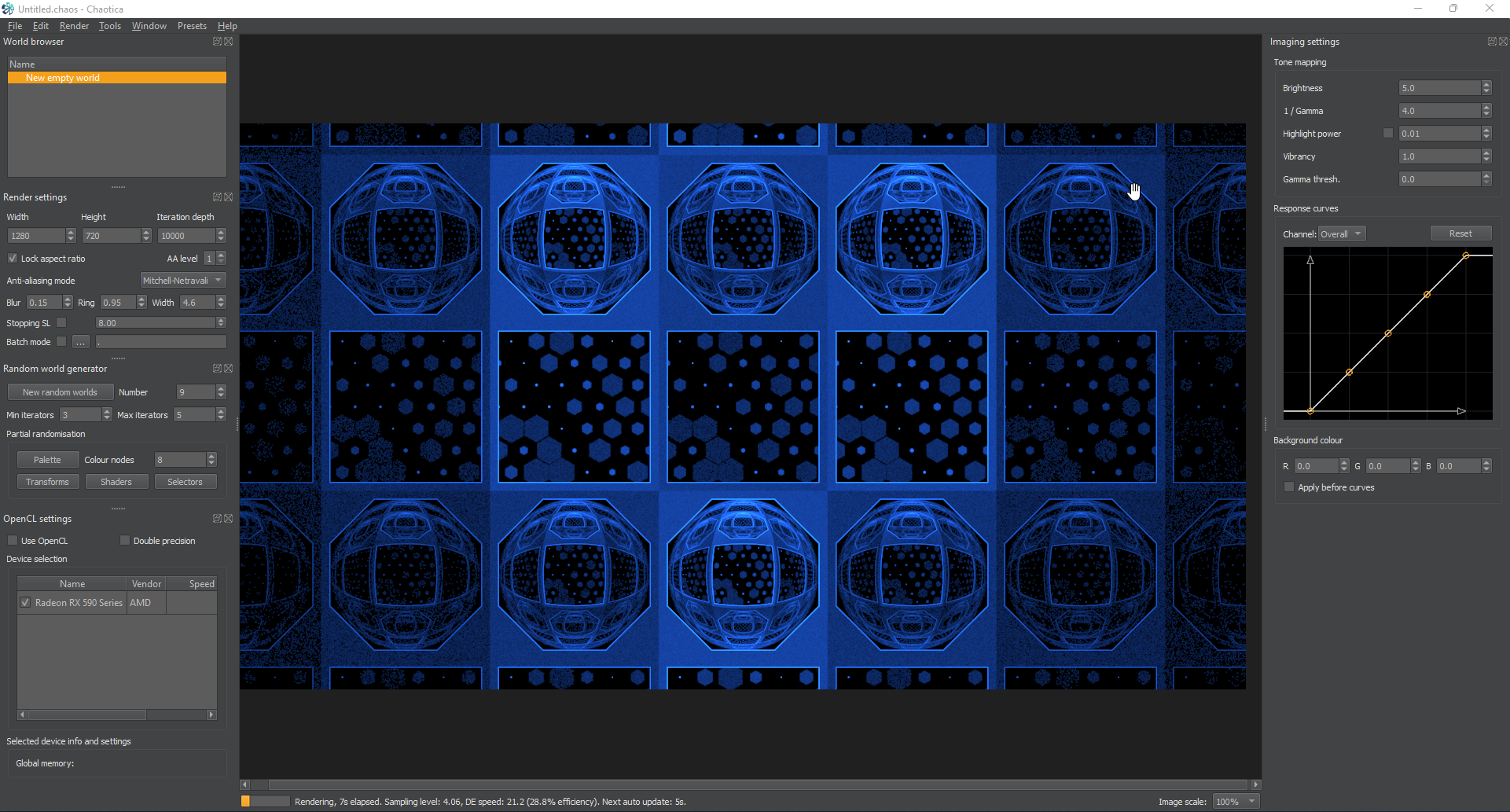Enable the Use OpenCL checkbox
Viewport: 1510px width, 812px height.
(13, 540)
